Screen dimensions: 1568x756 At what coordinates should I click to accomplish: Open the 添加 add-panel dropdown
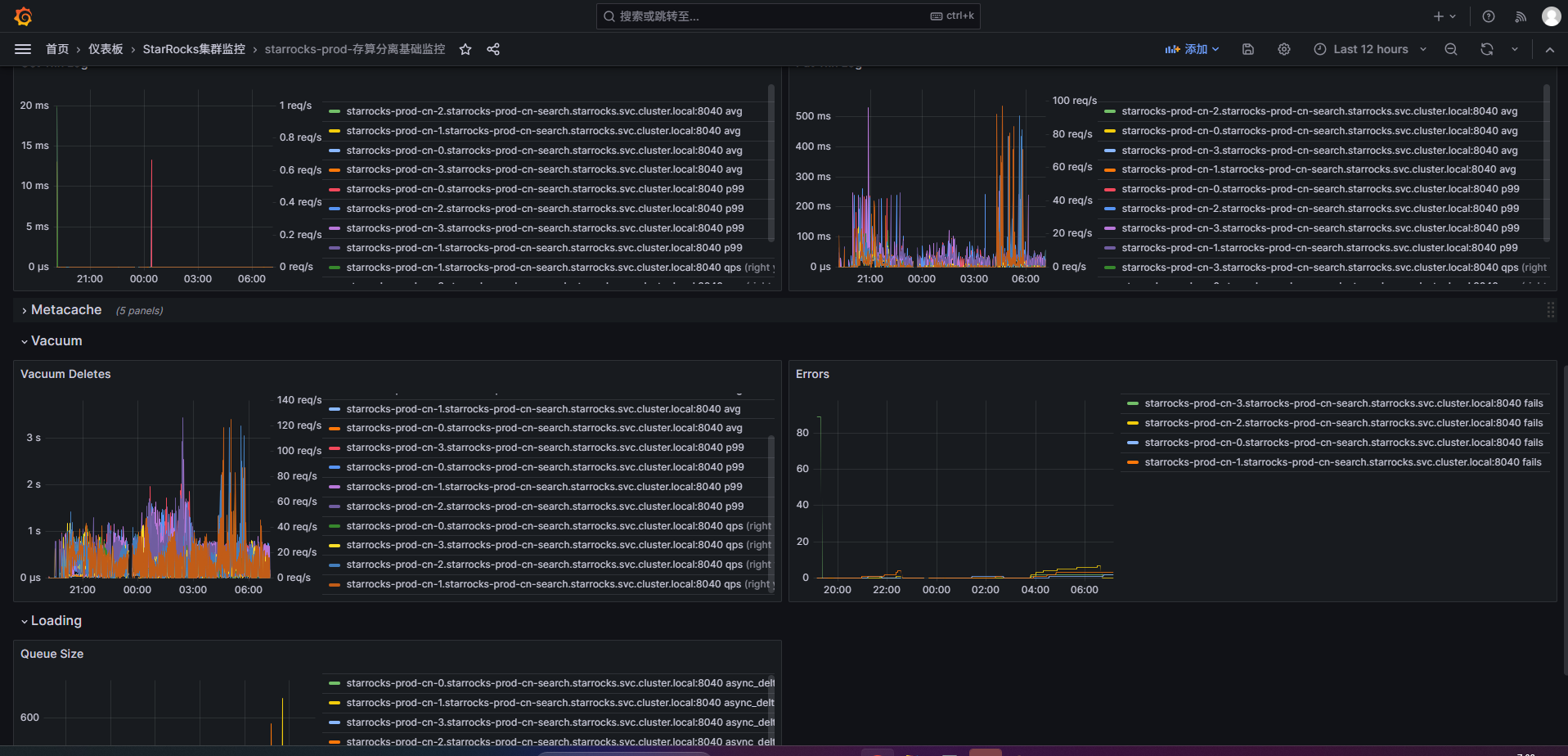[1192, 49]
